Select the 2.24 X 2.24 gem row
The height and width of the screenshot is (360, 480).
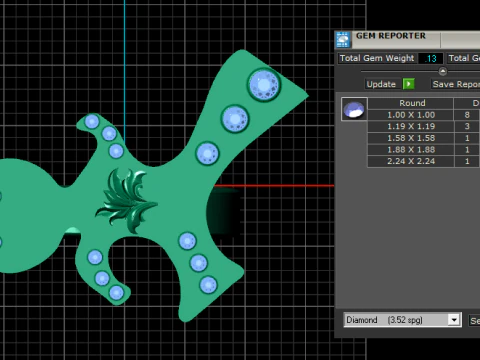pyautogui.click(x=424, y=161)
